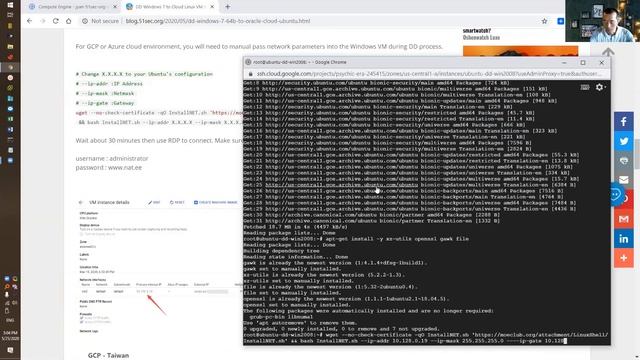Open the Action Center notification icon
Viewport: 640px width, 360px height.
pyautogui.click(x=10, y=350)
